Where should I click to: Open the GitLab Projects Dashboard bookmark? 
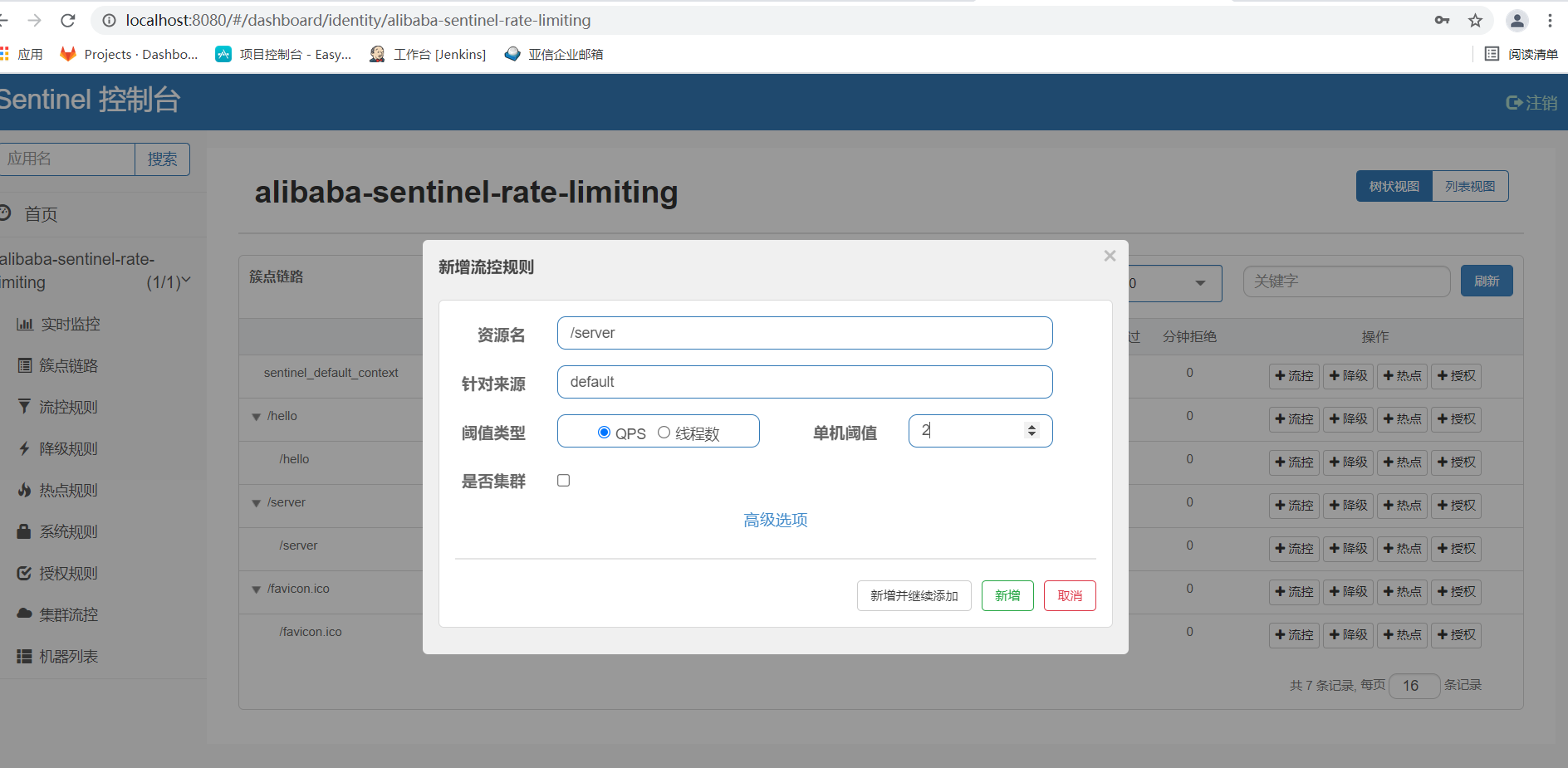tap(130, 54)
